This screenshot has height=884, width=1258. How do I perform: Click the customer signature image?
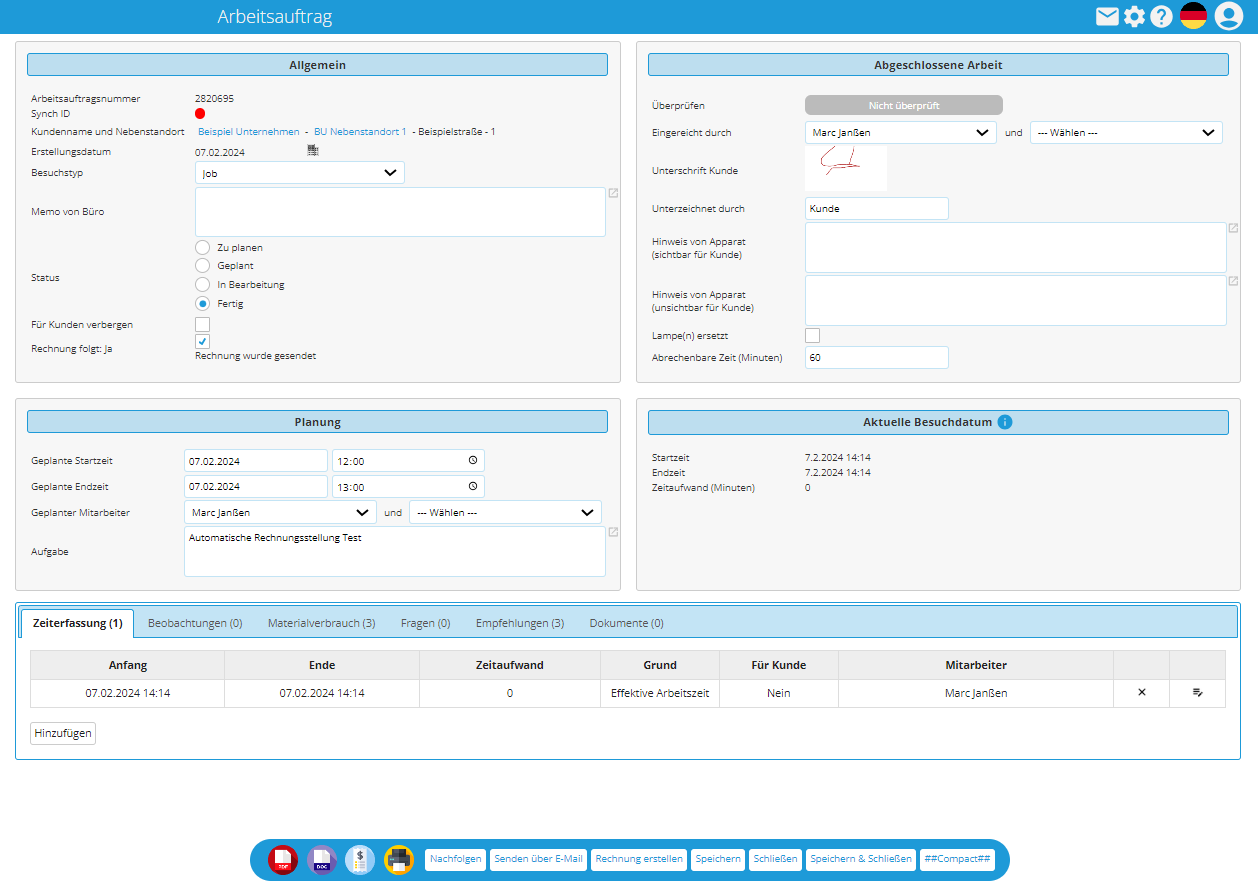coord(846,168)
